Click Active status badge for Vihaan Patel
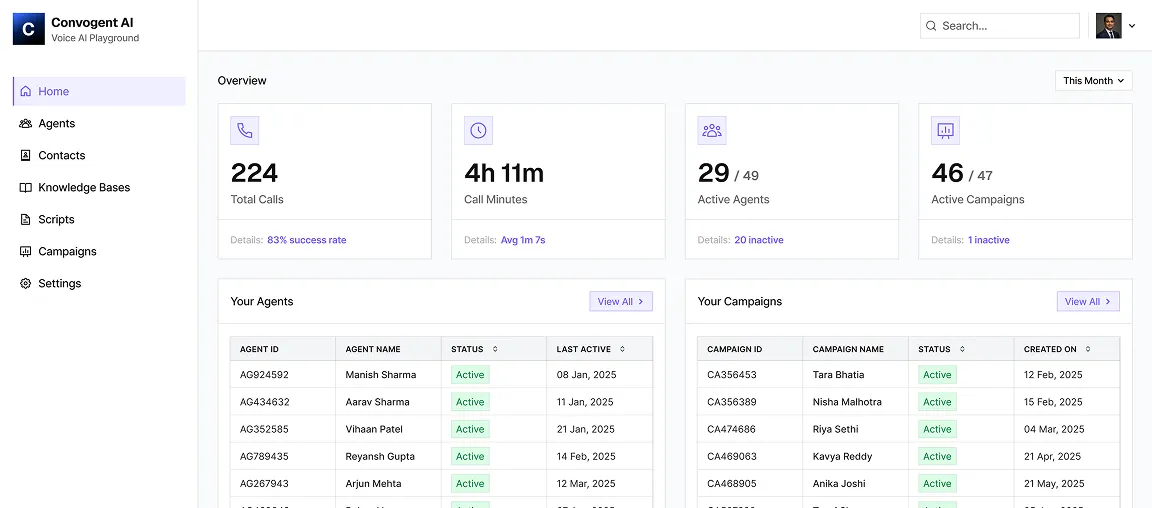This screenshot has height=508, width=1152. click(x=470, y=429)
